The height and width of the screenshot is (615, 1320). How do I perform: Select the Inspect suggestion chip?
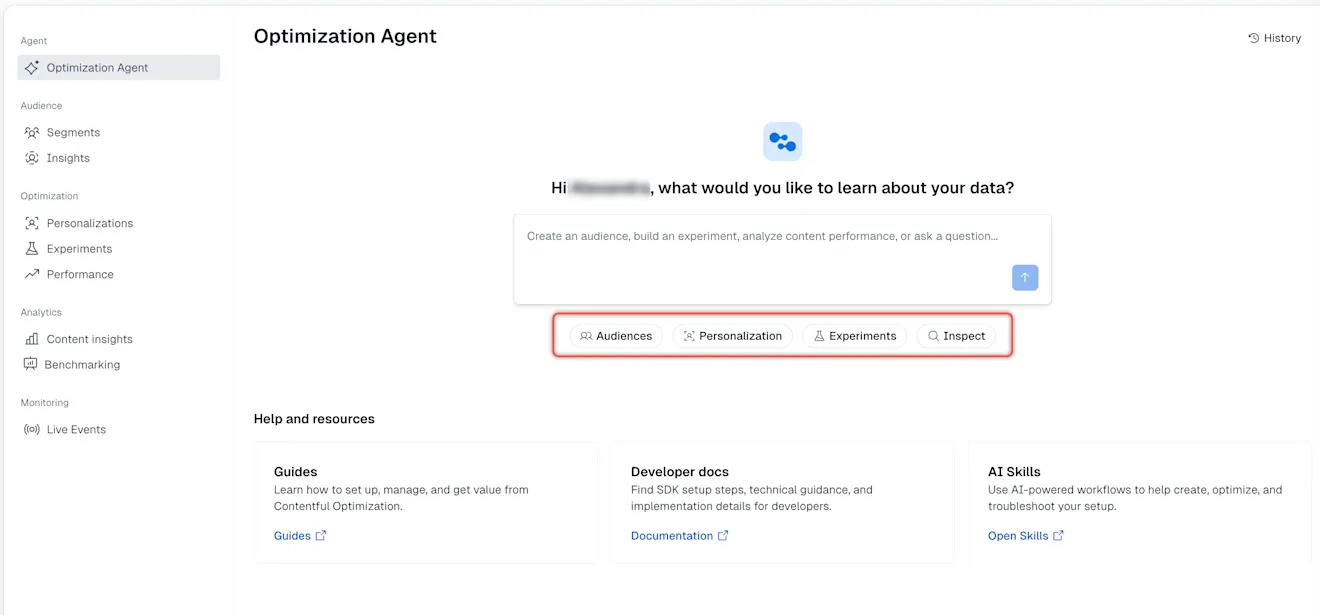956,336
